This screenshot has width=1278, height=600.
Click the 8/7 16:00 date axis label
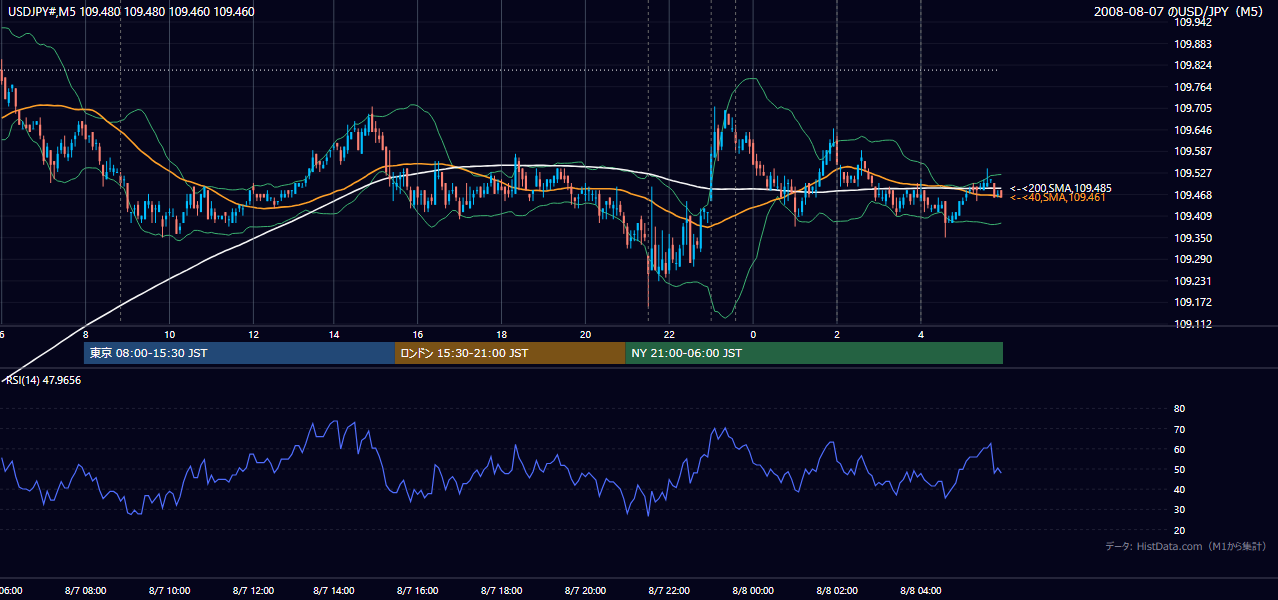point(418,591)
